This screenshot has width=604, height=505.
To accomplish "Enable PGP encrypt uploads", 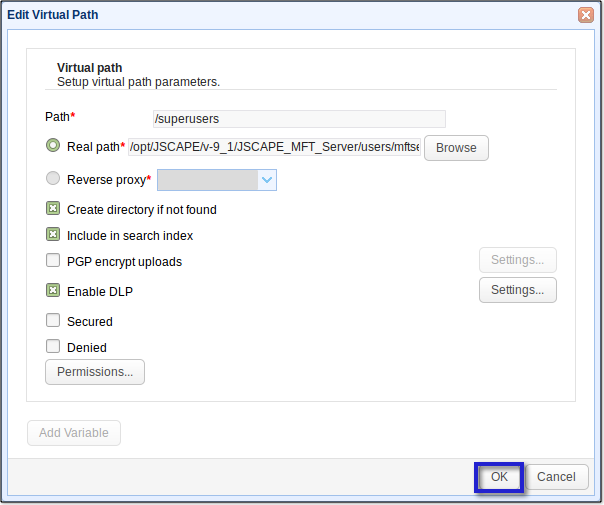I will [53, 261].
